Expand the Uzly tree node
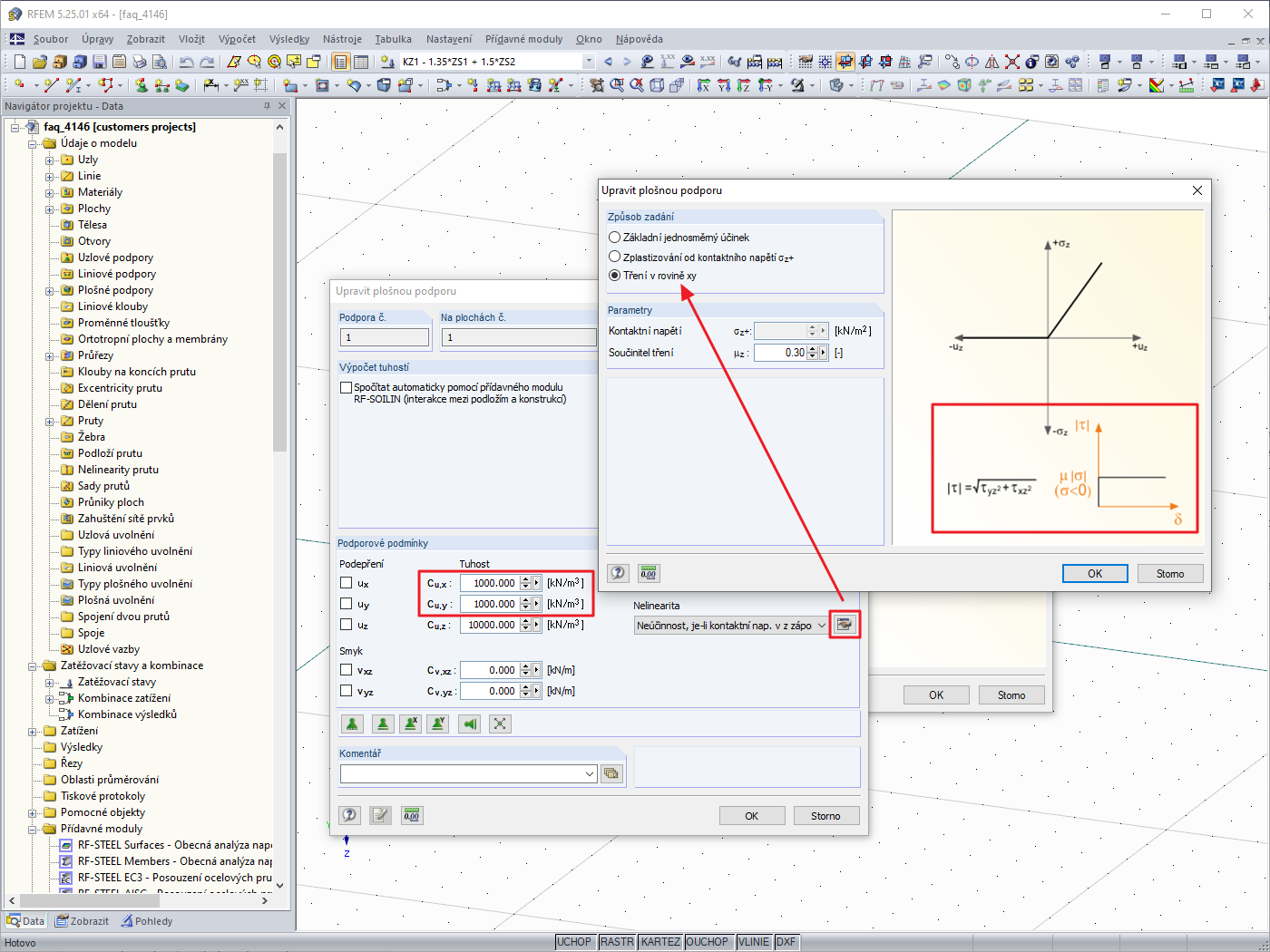 tap(50, 160)
